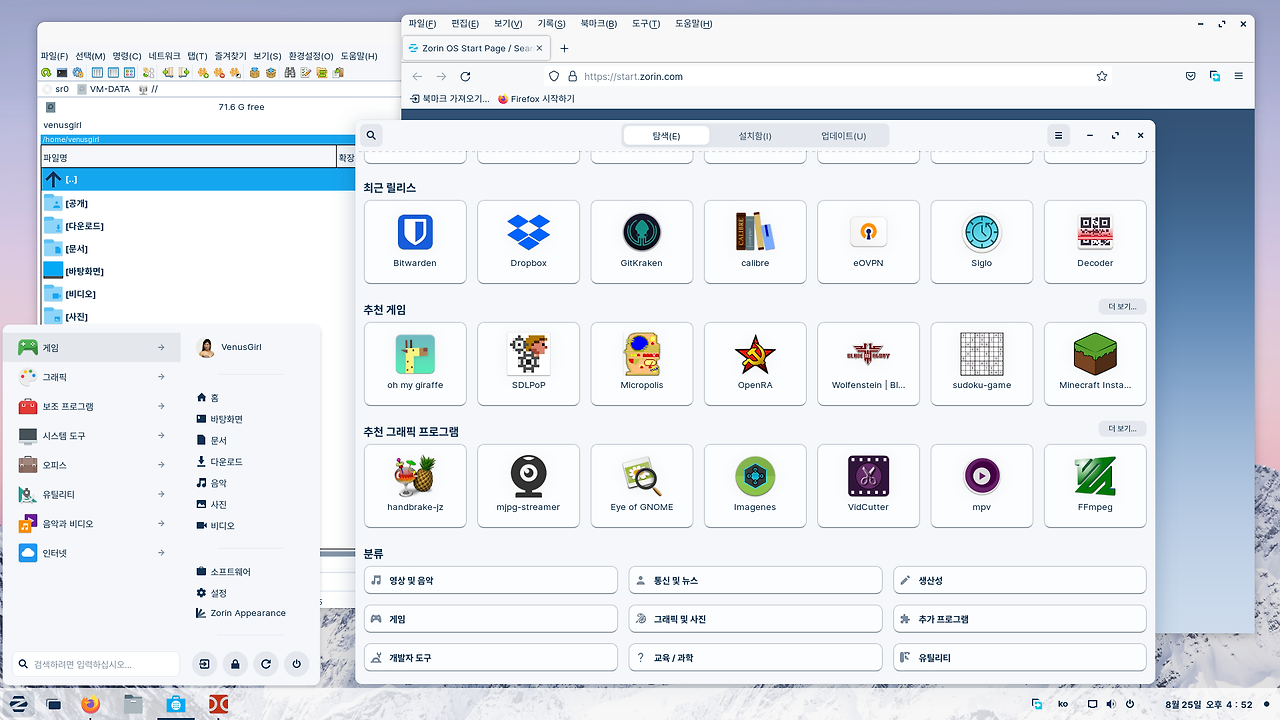The width and height of the screenshot is (1280, 720).
Task: Click the Software store icon in taskbar
Action: 175,704
